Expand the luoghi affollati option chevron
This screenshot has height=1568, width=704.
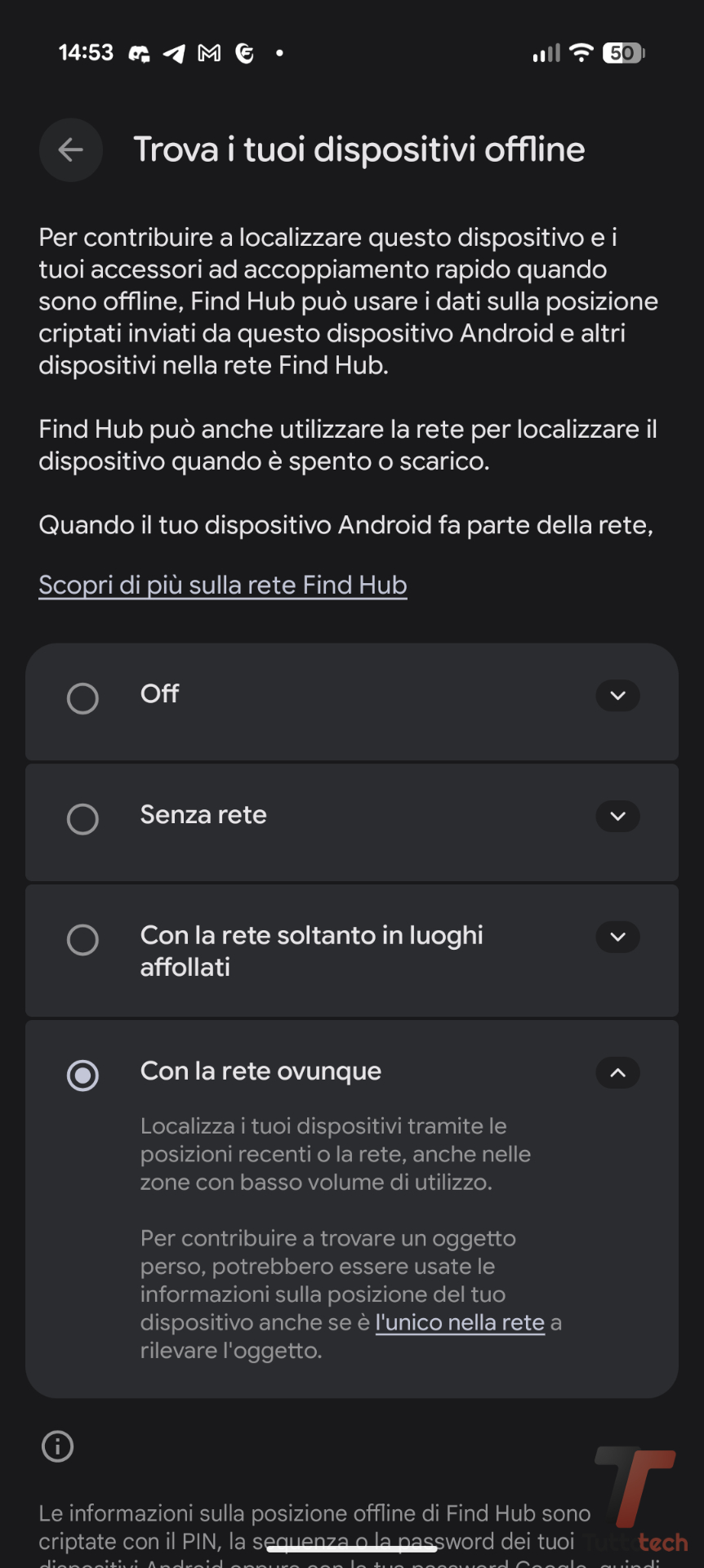coord(617,938)
